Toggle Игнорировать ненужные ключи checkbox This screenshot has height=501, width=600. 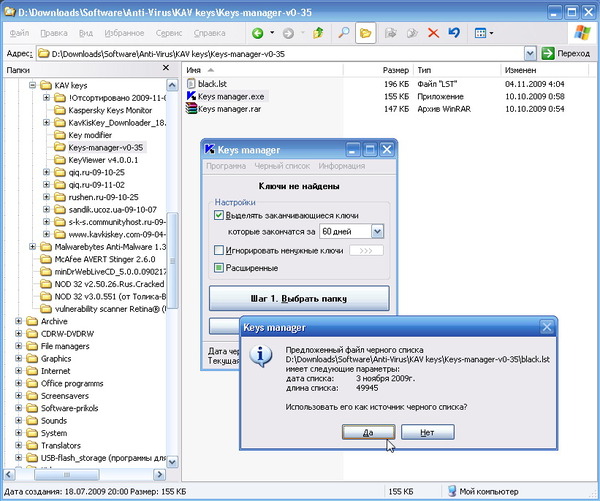218,250
